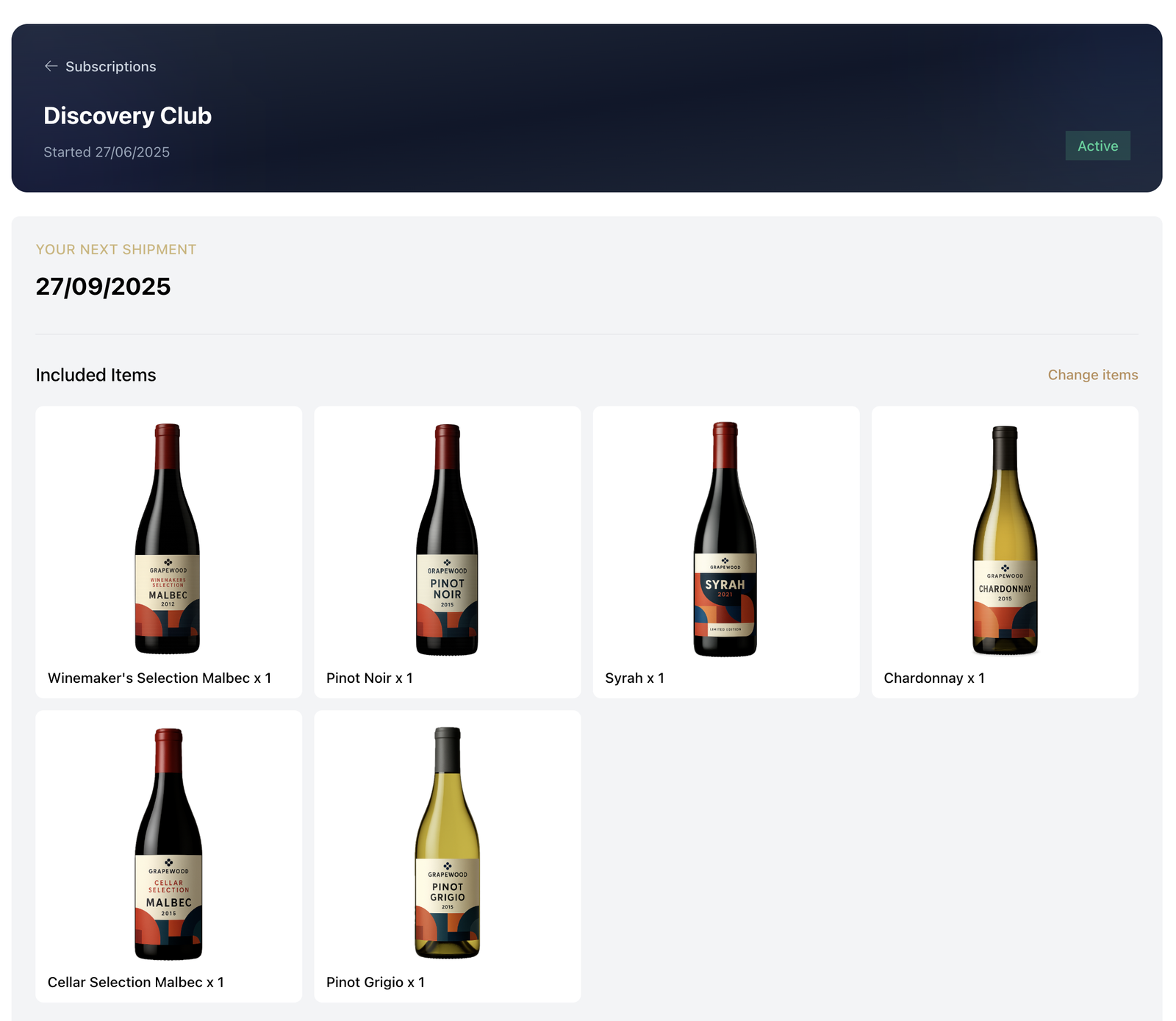Screen dimensions: 1176x1021
Task: Click the Discovery Club heading
Action: [127, 115]
